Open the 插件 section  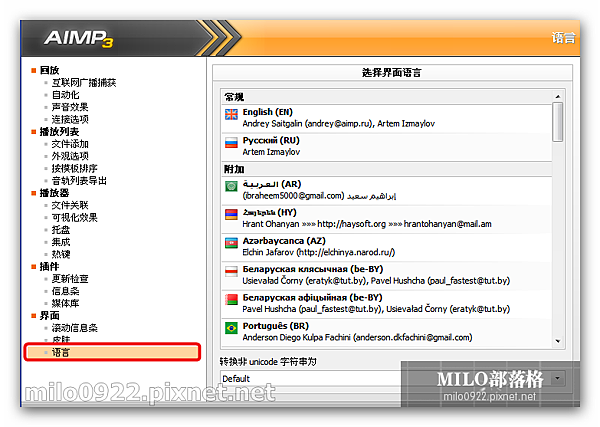tap(49, 266)
